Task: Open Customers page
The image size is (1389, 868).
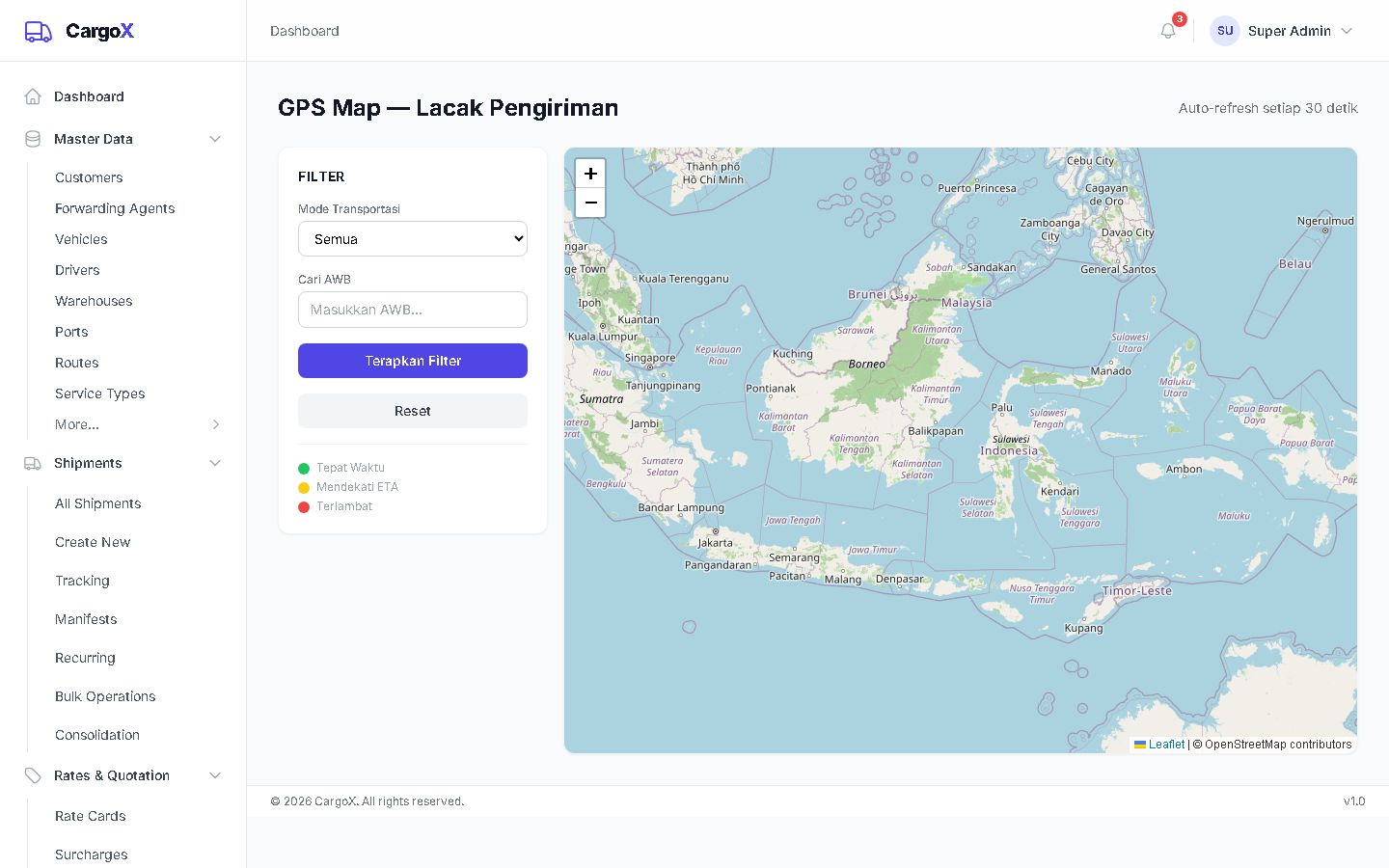Action: [89, 177]
